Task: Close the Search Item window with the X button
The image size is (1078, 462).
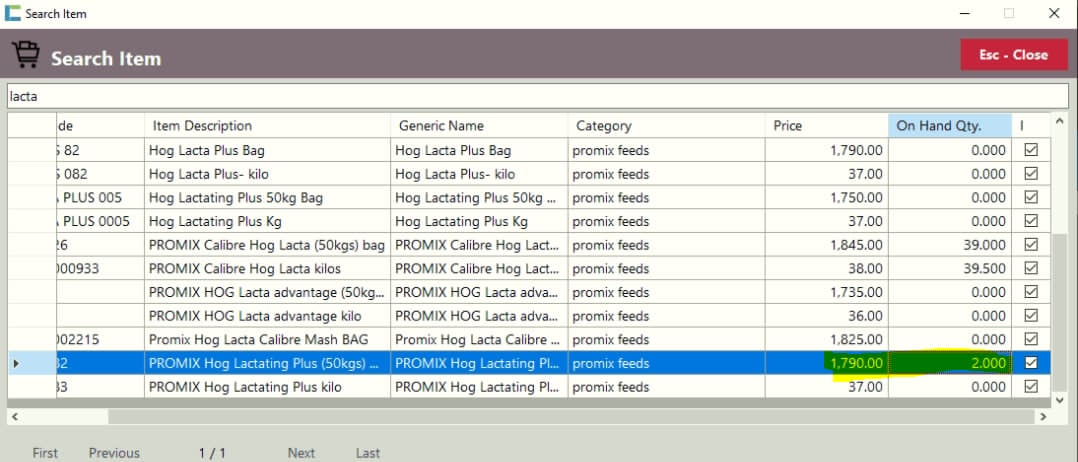Action: (x=1053, y=13)
